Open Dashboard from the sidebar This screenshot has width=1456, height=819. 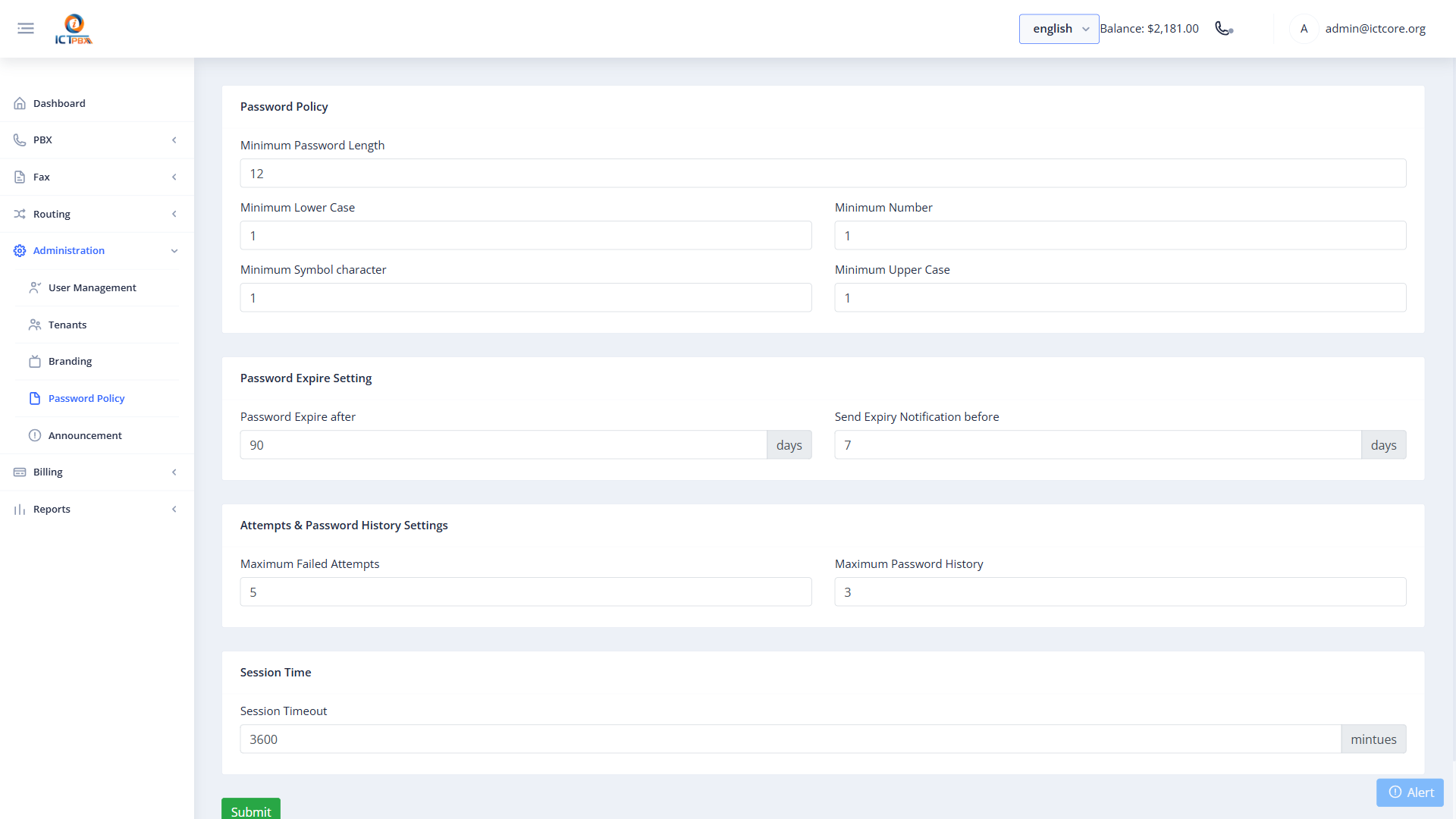pos(97,103)
